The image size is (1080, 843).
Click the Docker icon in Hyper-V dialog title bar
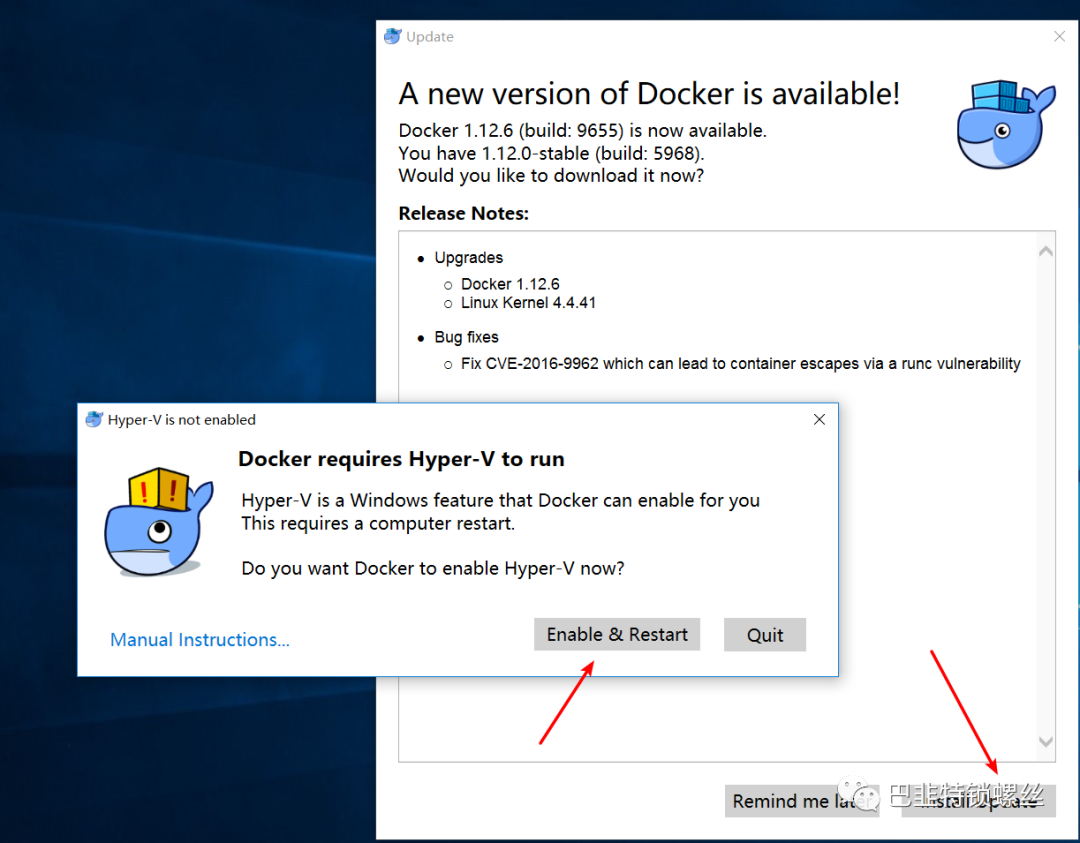[94, 419]
